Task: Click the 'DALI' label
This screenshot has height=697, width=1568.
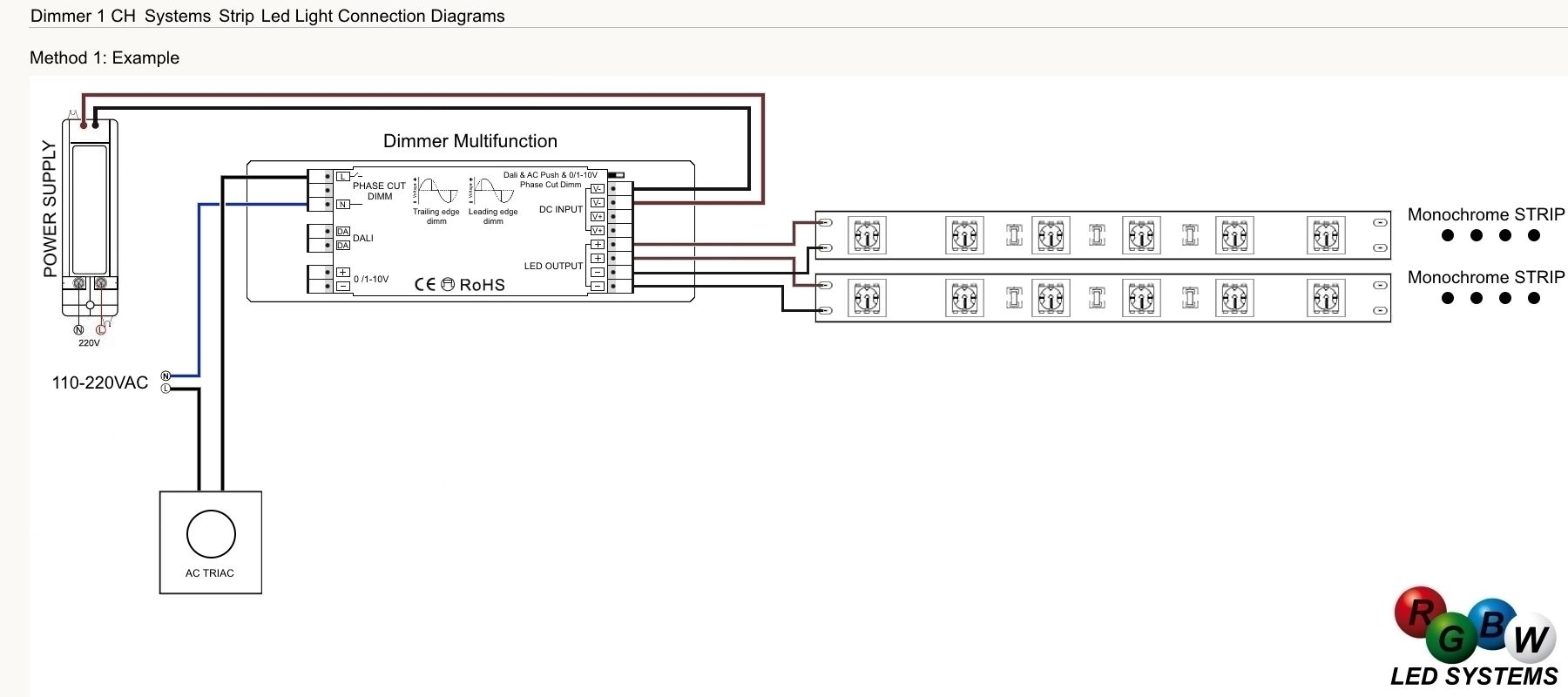Action: point(363,238)
